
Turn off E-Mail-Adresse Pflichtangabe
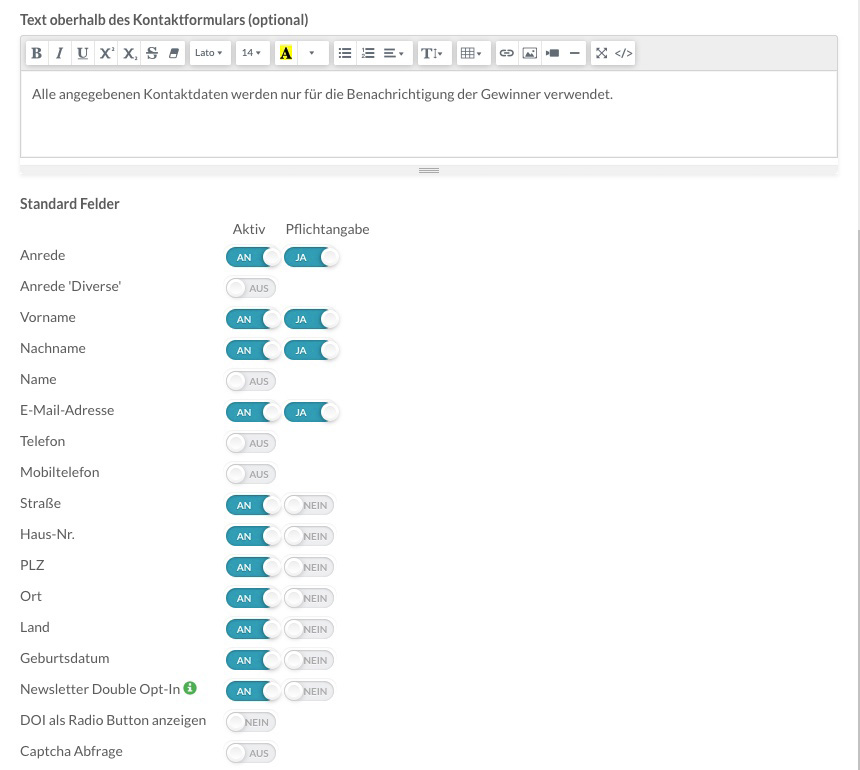pos(311,412)
